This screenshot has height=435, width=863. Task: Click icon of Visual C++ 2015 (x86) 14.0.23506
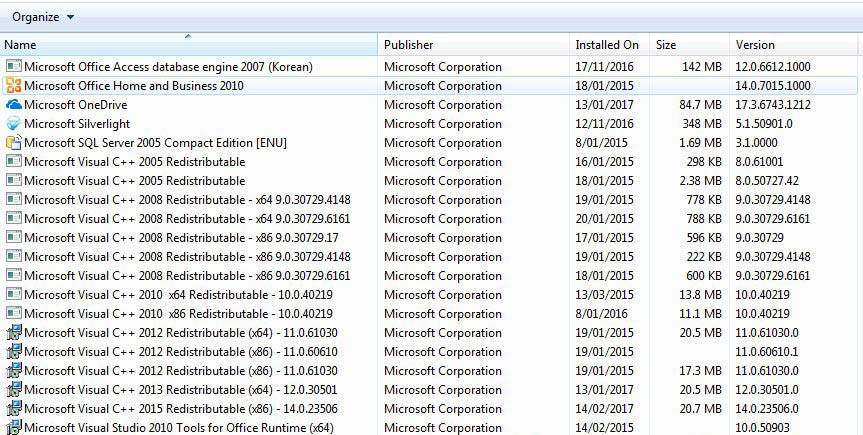tap(14, 409)
